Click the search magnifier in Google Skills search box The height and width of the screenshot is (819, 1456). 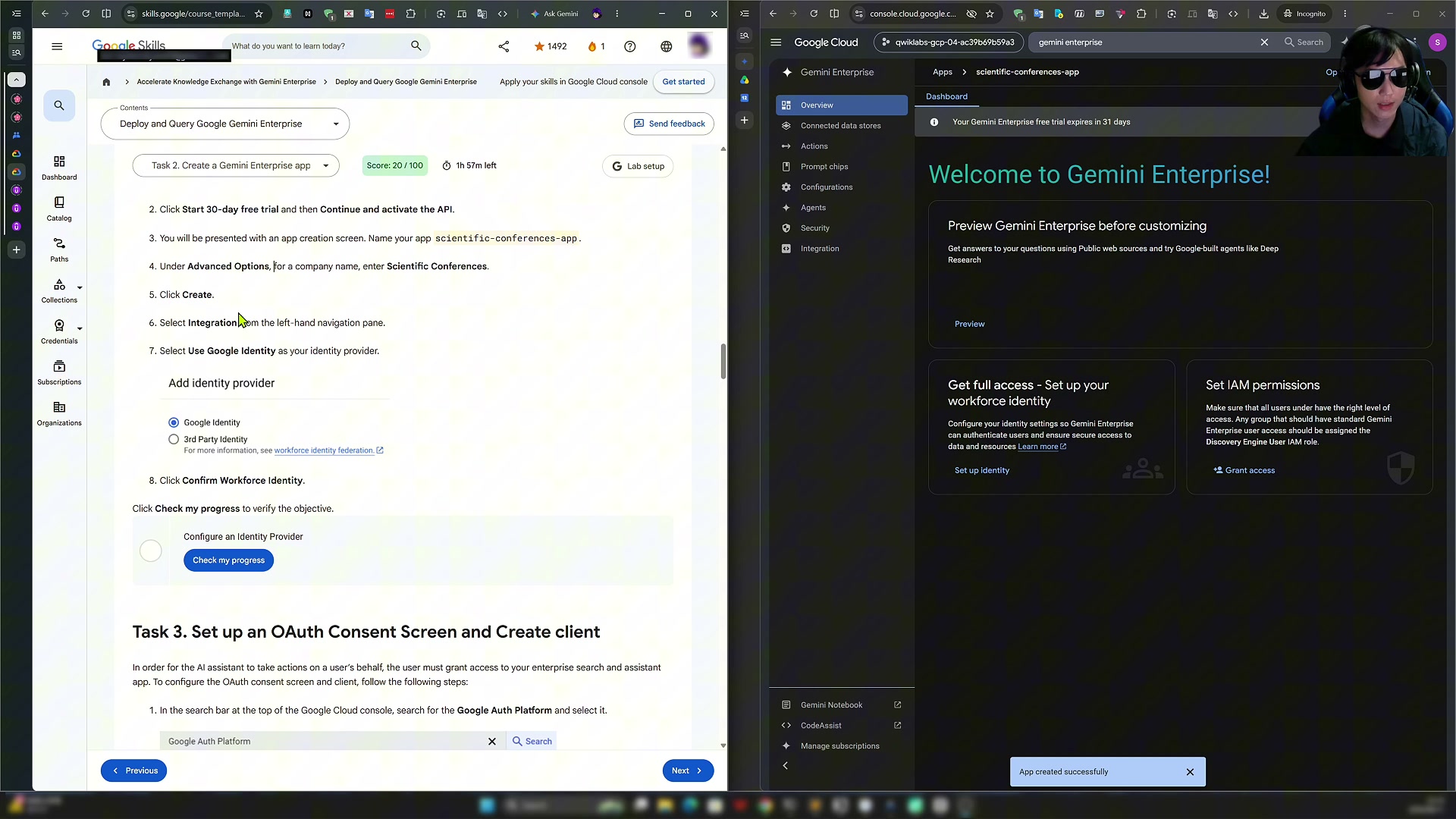point(416,46)
